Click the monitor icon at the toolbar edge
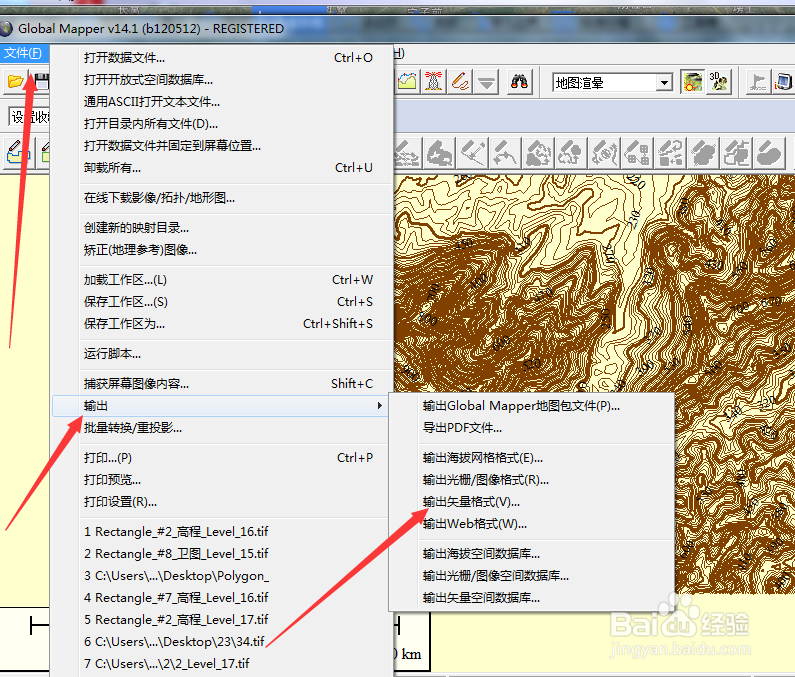The image size is (795, 677). click(x=783, y=81)
